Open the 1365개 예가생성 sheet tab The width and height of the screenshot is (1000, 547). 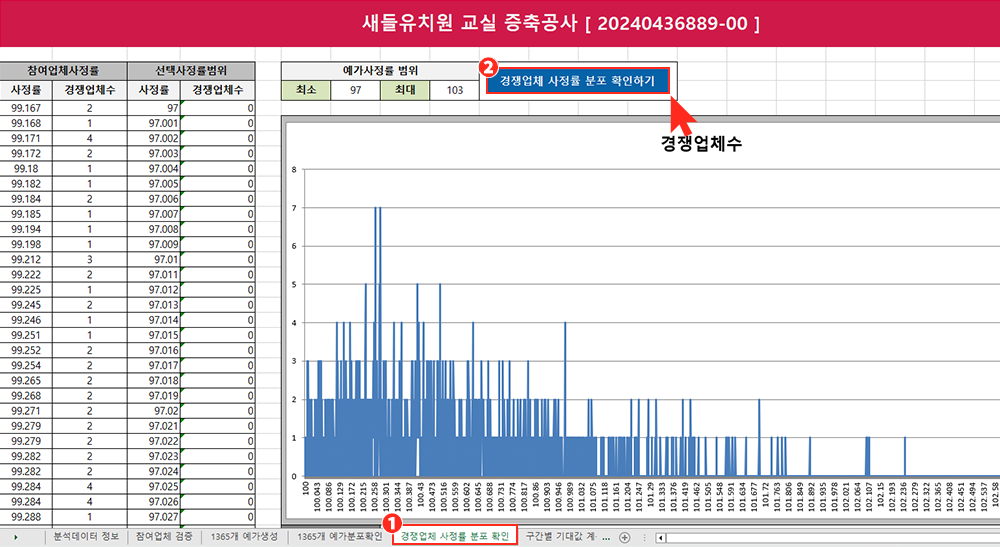[244, 537]
